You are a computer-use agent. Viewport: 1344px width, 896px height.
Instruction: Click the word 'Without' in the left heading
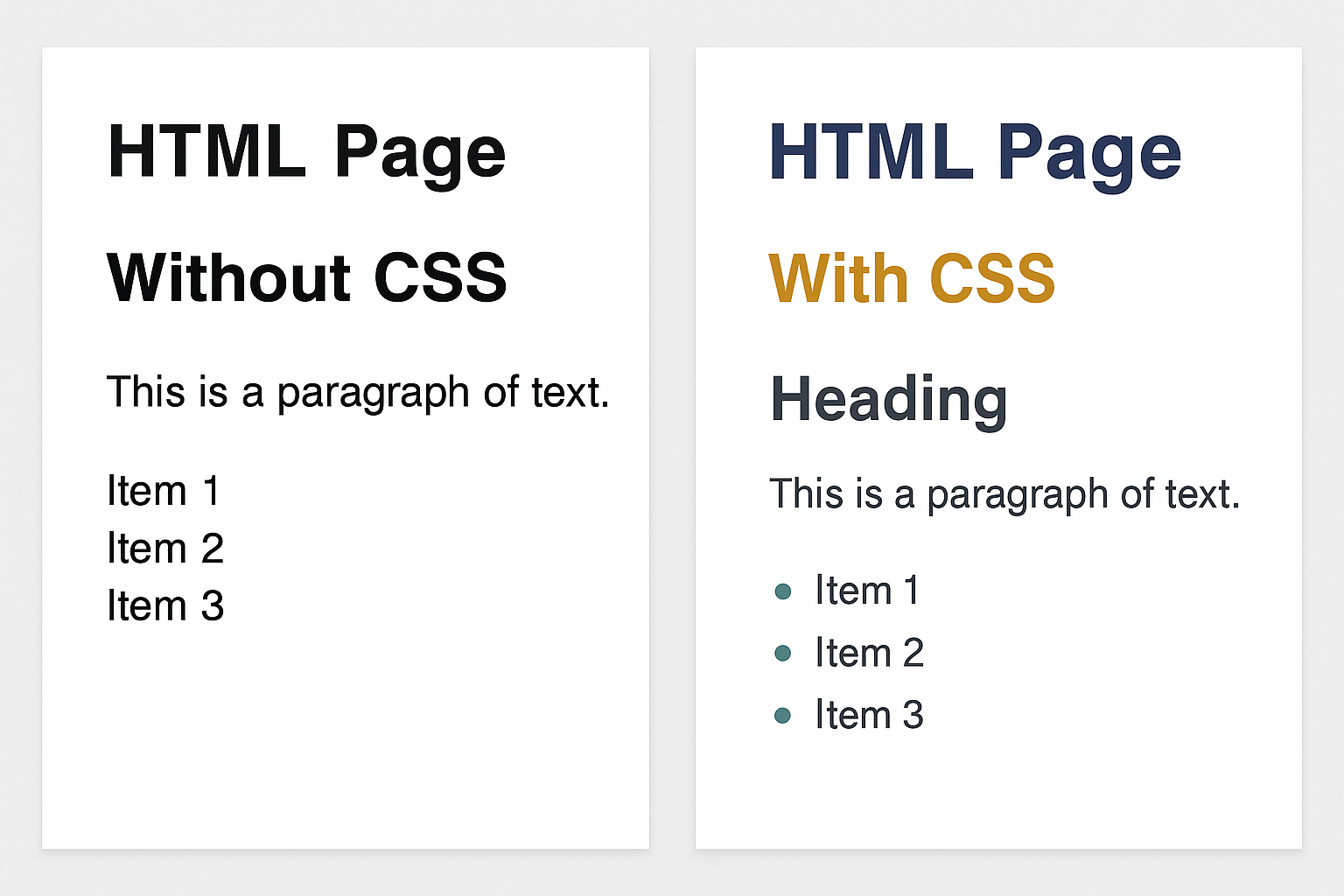pos(228,278)
